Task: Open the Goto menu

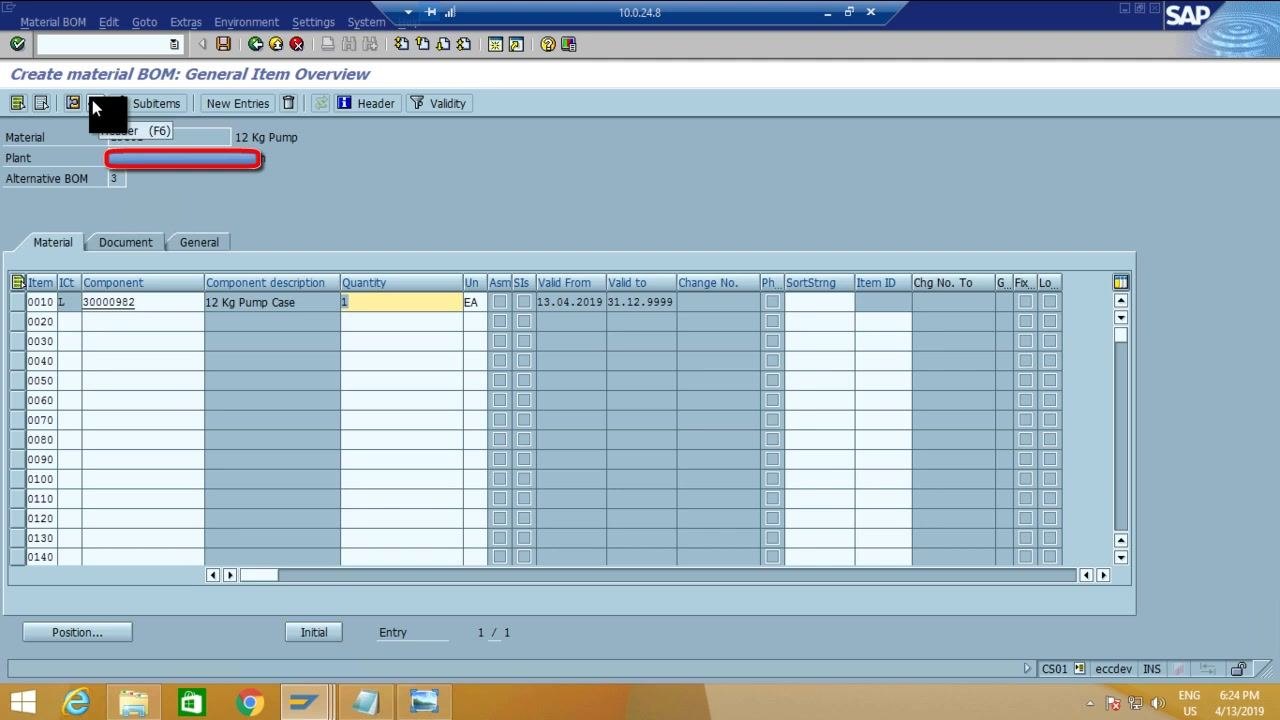Action: click(x=144, y=22)
